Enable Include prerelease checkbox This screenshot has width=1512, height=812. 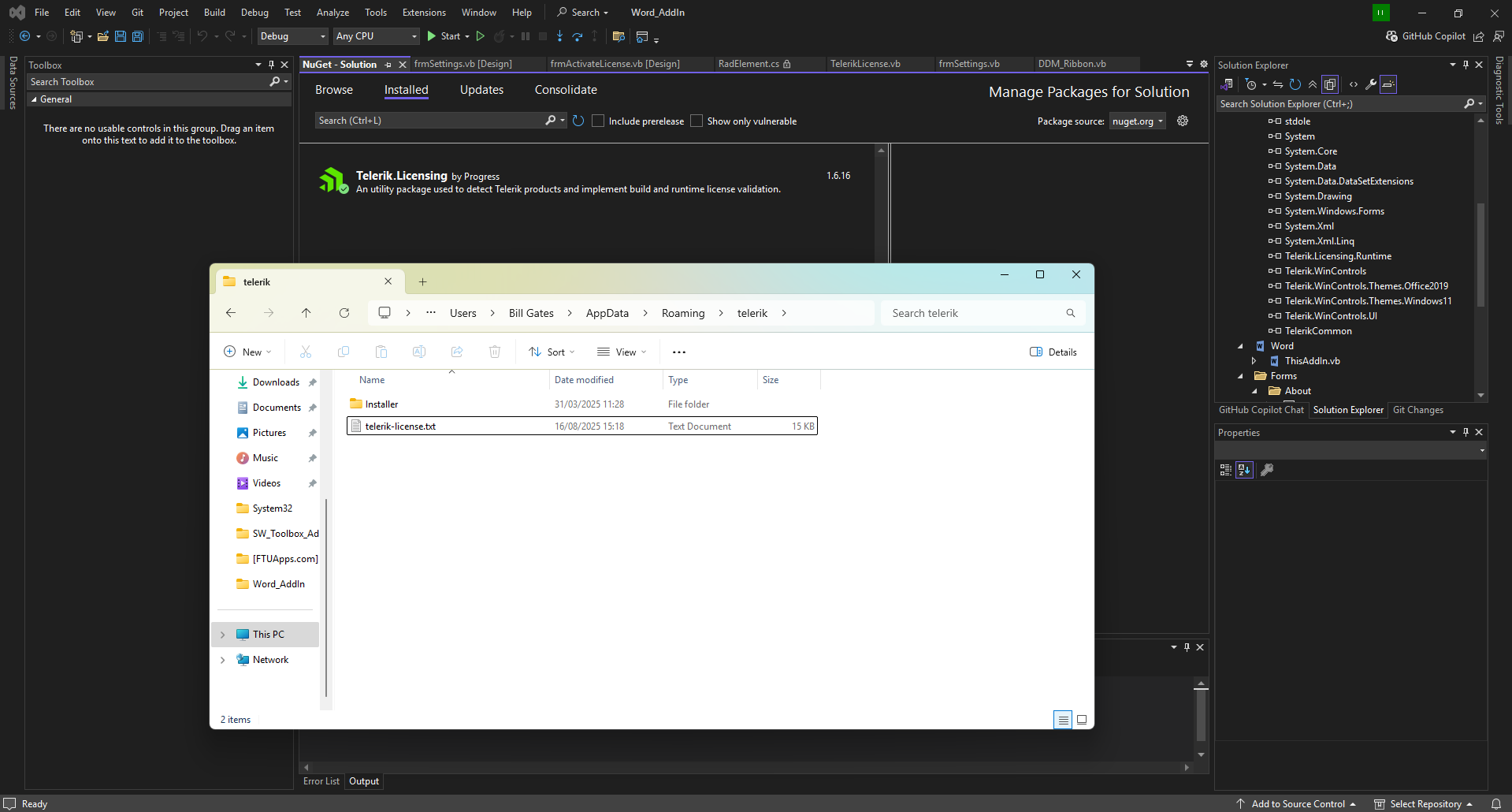tap(598, 121)
